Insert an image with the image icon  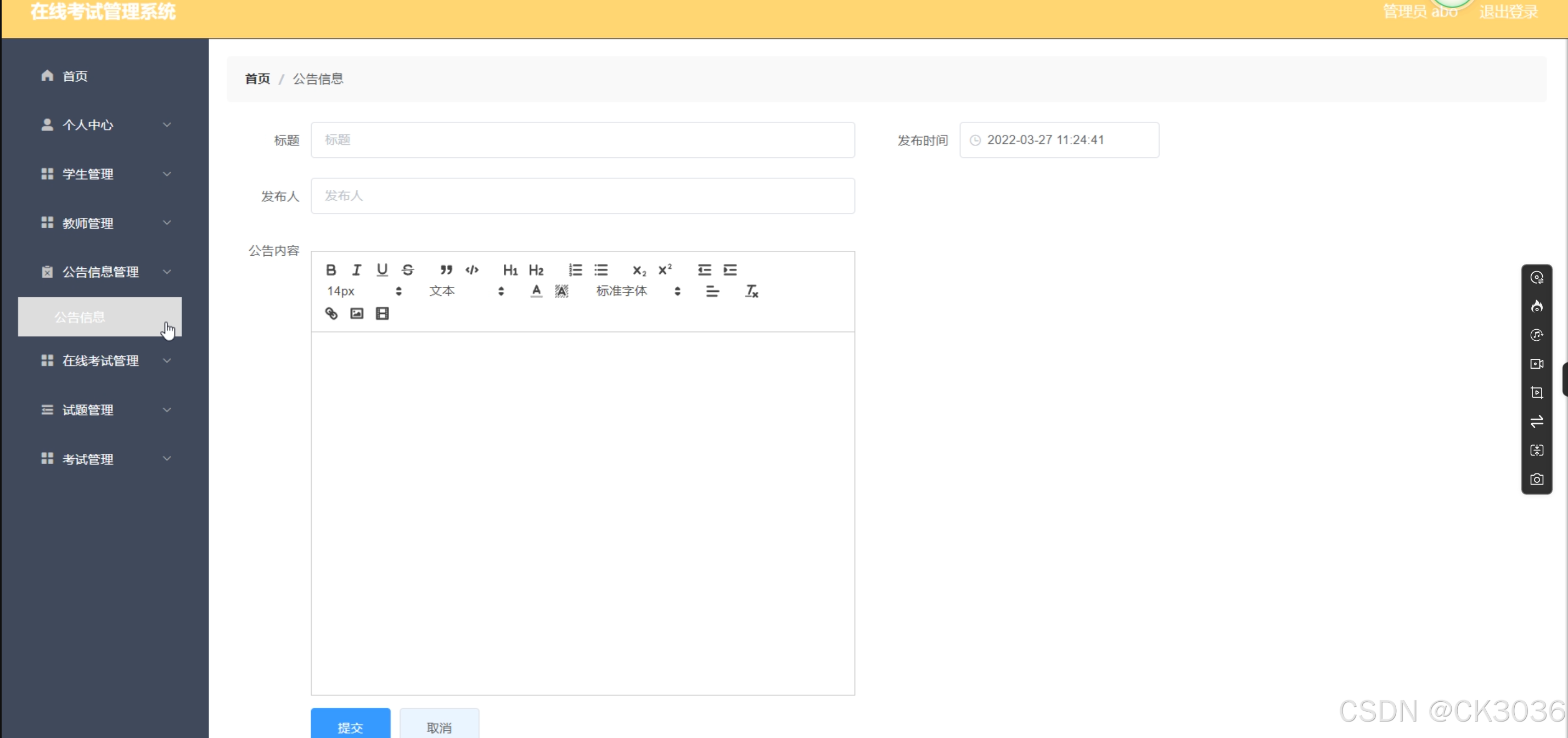(357, 313)
